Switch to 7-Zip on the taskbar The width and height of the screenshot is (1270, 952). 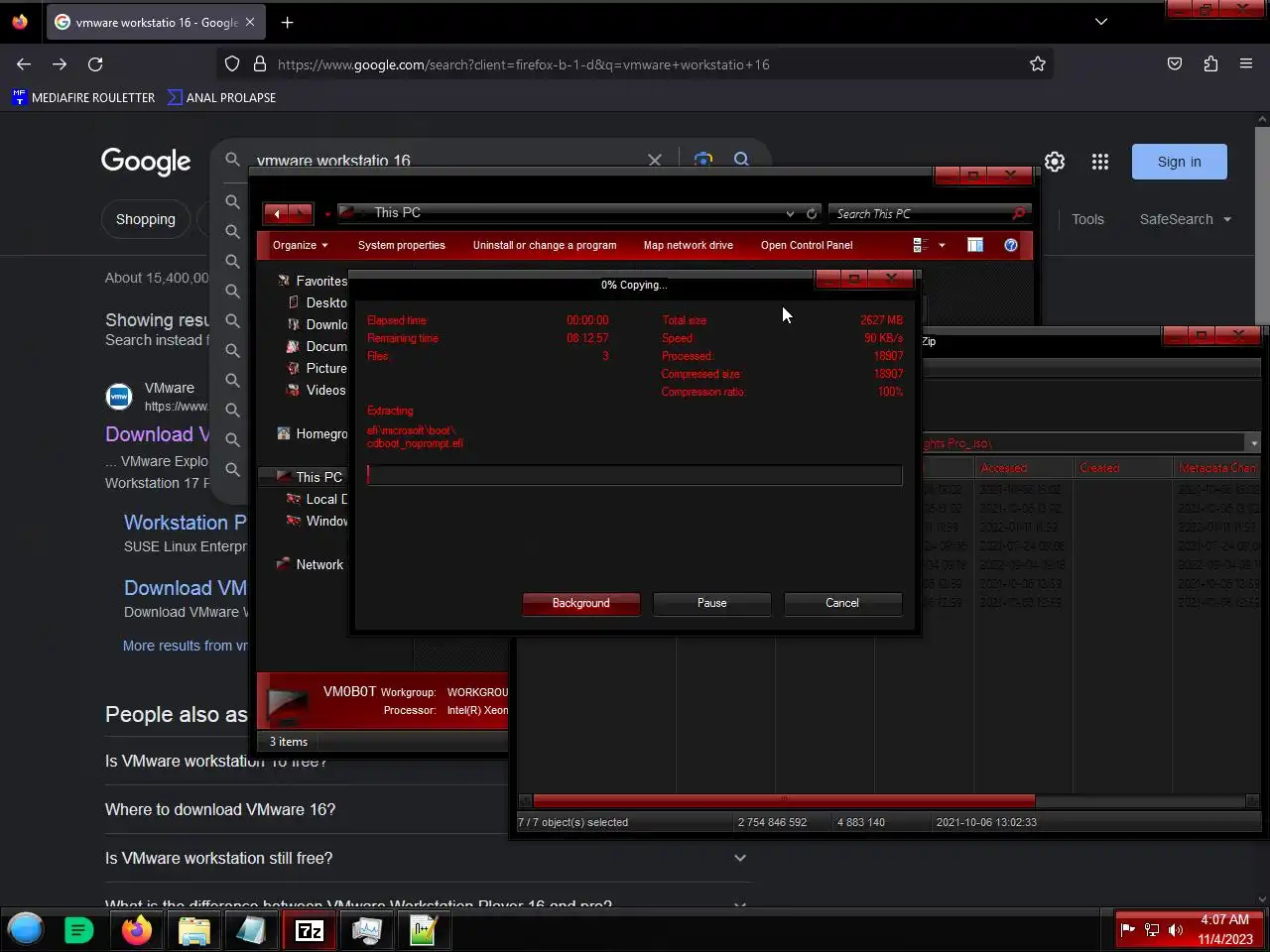(x=310, y=930)
